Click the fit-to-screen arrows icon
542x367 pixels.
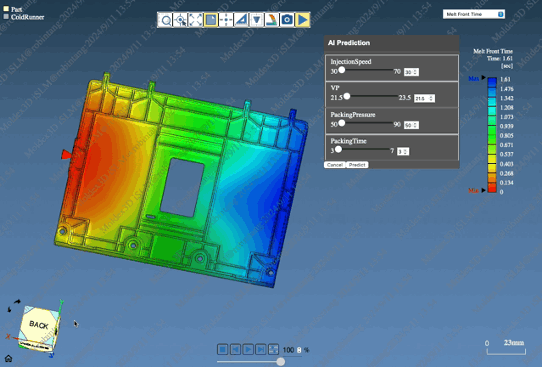[x=195, y=20]
